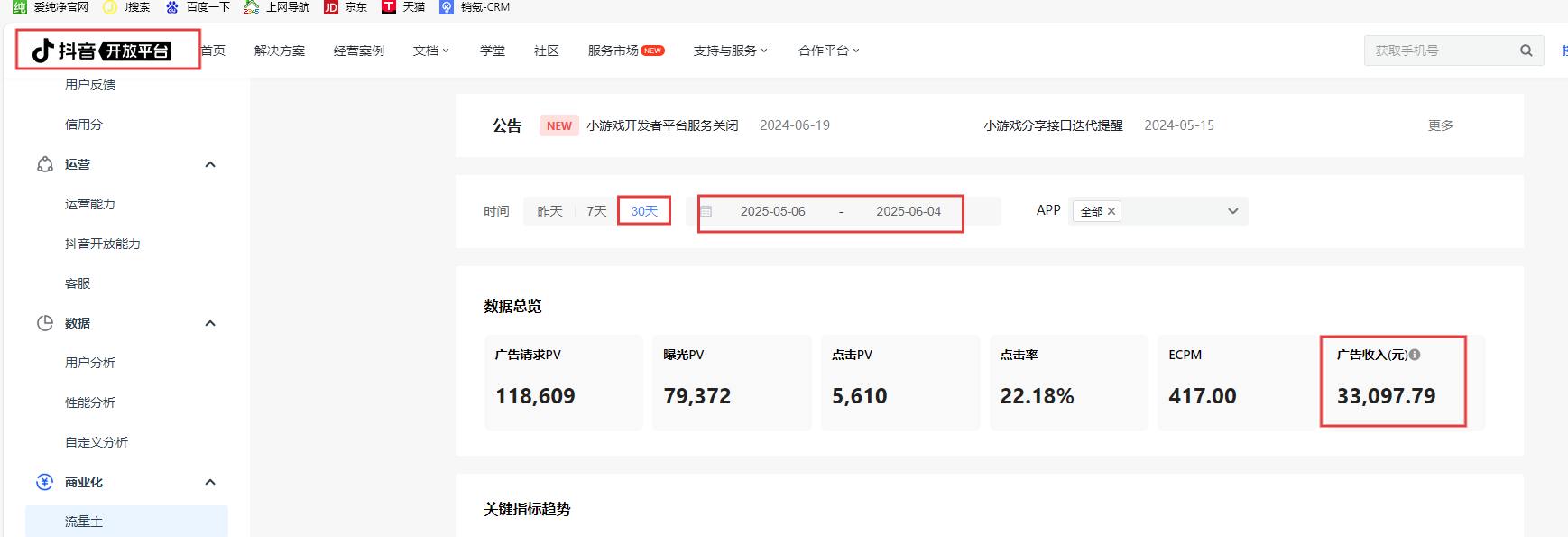Collapse the 商业化 sidebar section
The image size is (1568, 537).
coord(210,482)
